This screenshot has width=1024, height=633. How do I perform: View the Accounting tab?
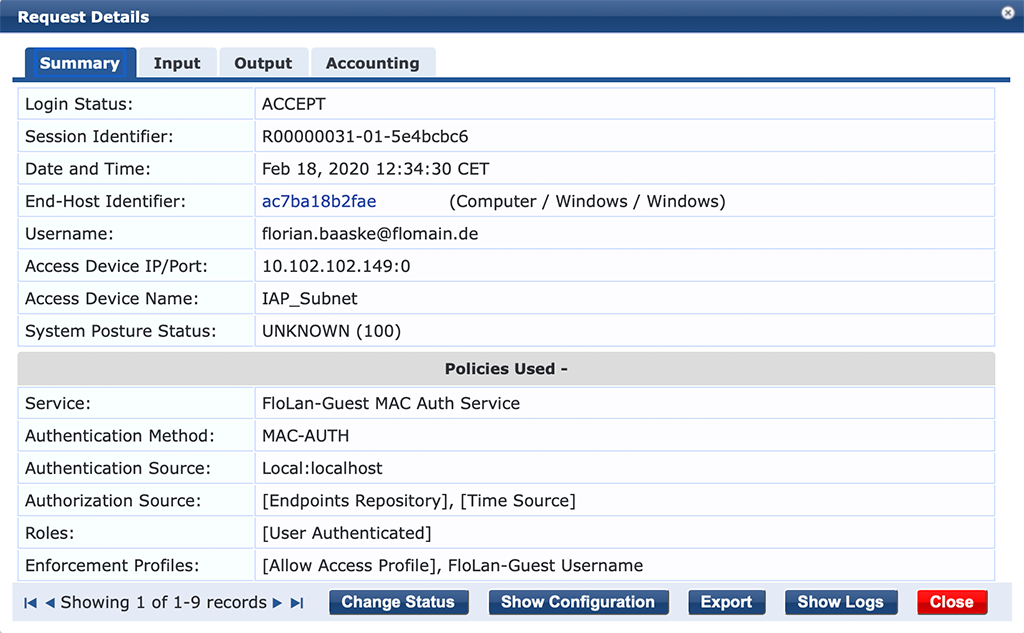point(372,62)
